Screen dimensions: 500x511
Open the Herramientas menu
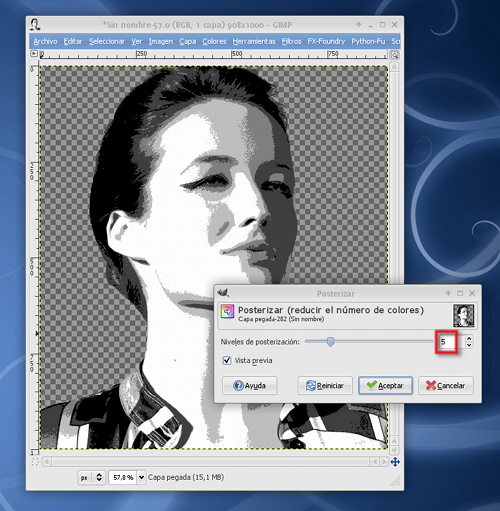tap(254, 41)
